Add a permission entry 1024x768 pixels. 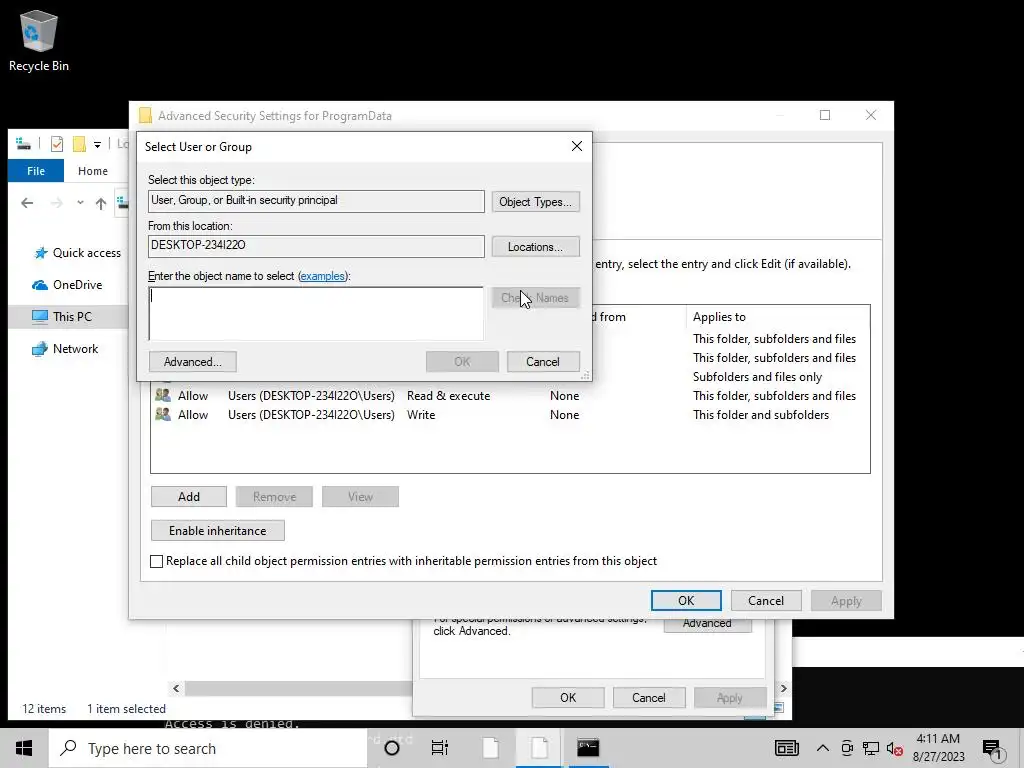tap(189, 497)
